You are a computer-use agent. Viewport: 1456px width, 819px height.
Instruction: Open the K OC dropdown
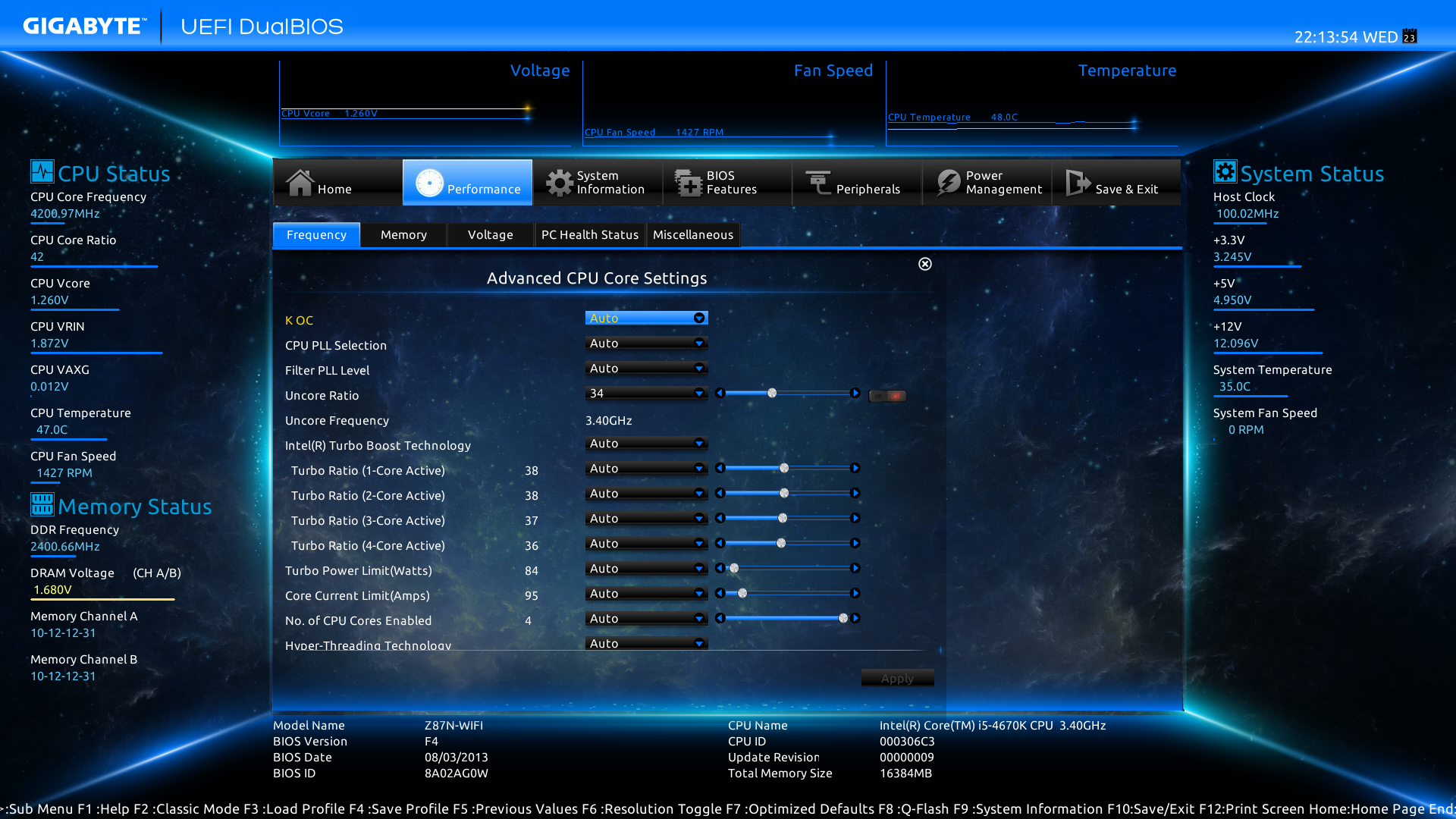pos(646,318)
